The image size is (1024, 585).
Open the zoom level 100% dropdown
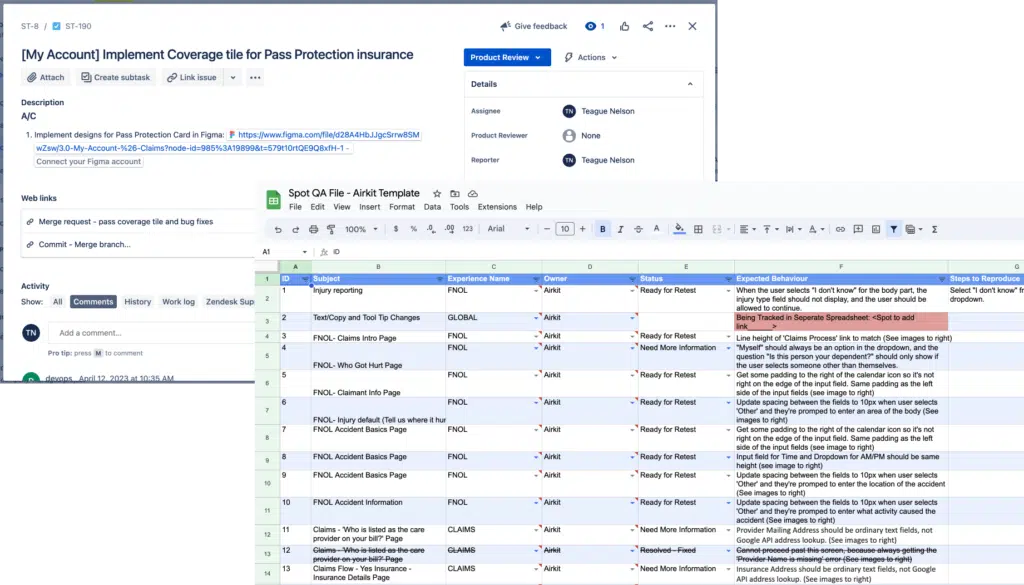pos(361,229)
